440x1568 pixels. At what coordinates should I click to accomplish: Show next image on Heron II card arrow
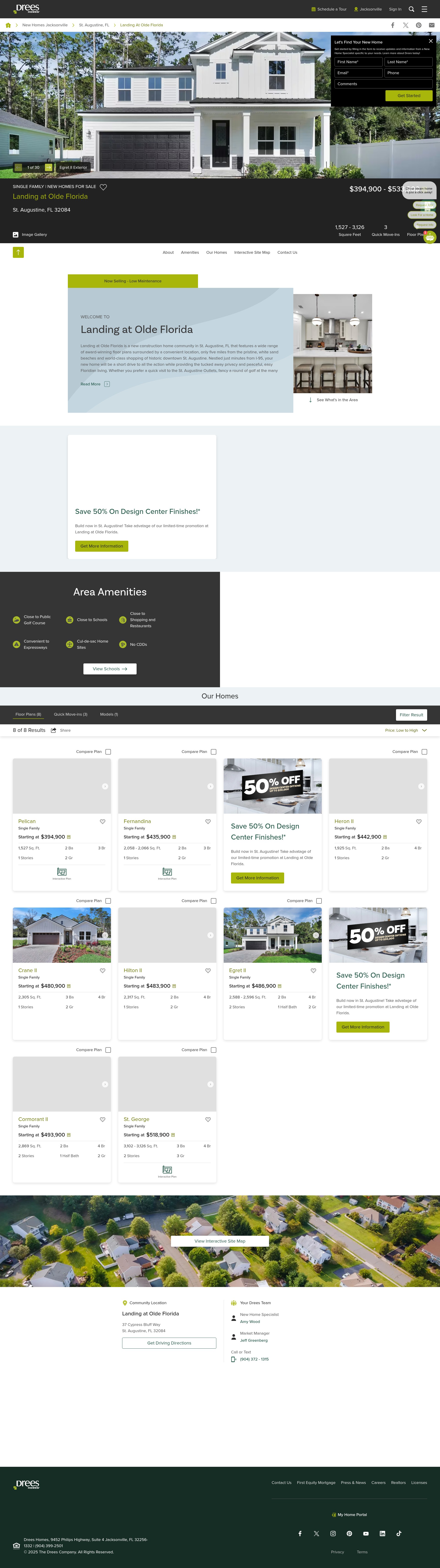pyautogui.click(x=421, y=786)
